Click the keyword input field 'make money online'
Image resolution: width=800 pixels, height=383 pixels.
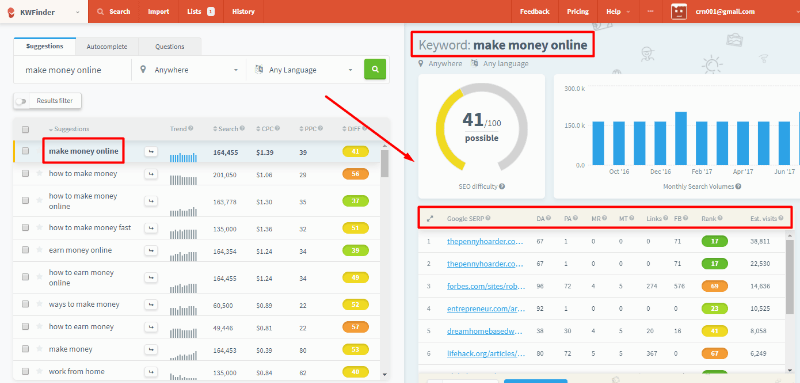[72, 70]
